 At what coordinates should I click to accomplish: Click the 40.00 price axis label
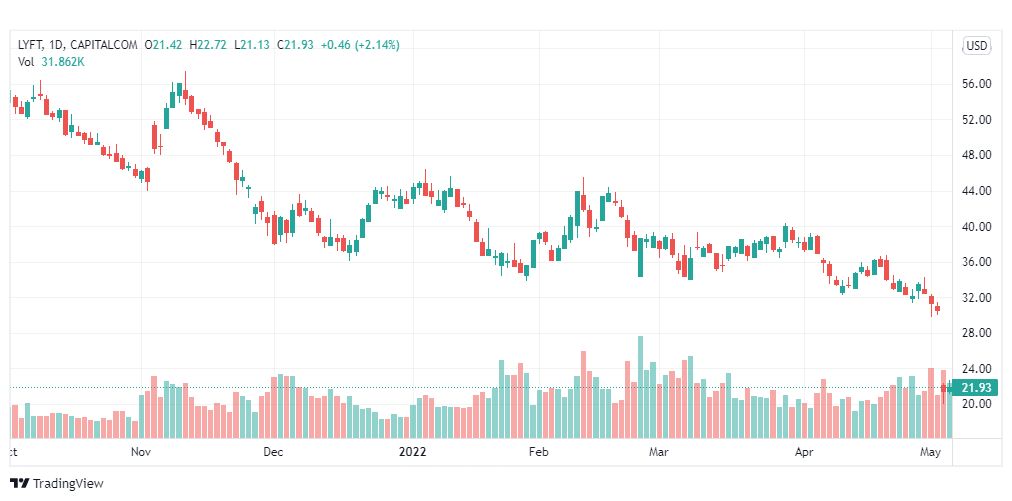976,227
